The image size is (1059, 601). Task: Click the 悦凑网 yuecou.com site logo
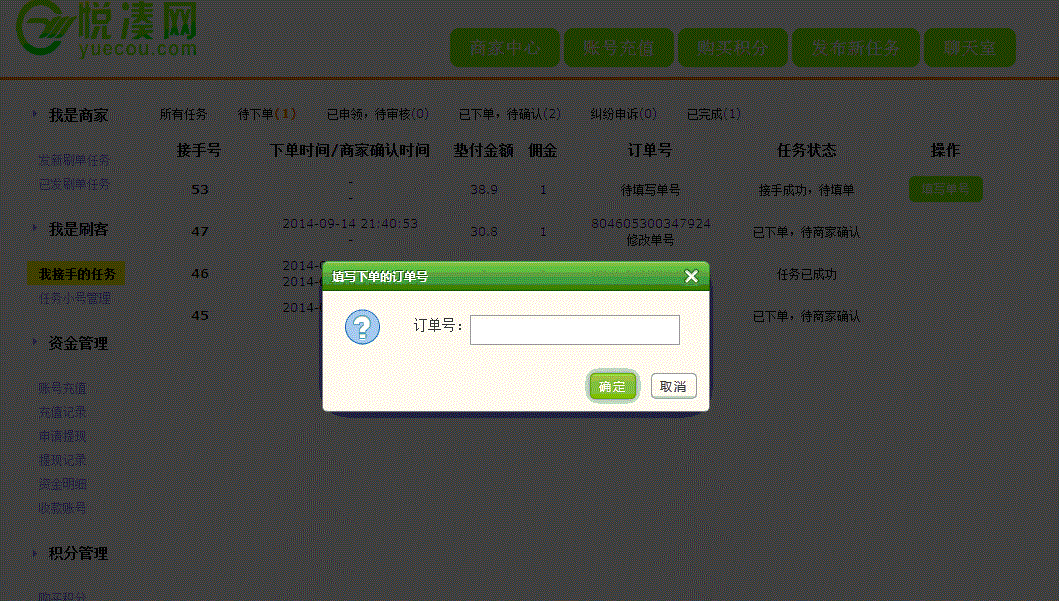coord(106,30)
